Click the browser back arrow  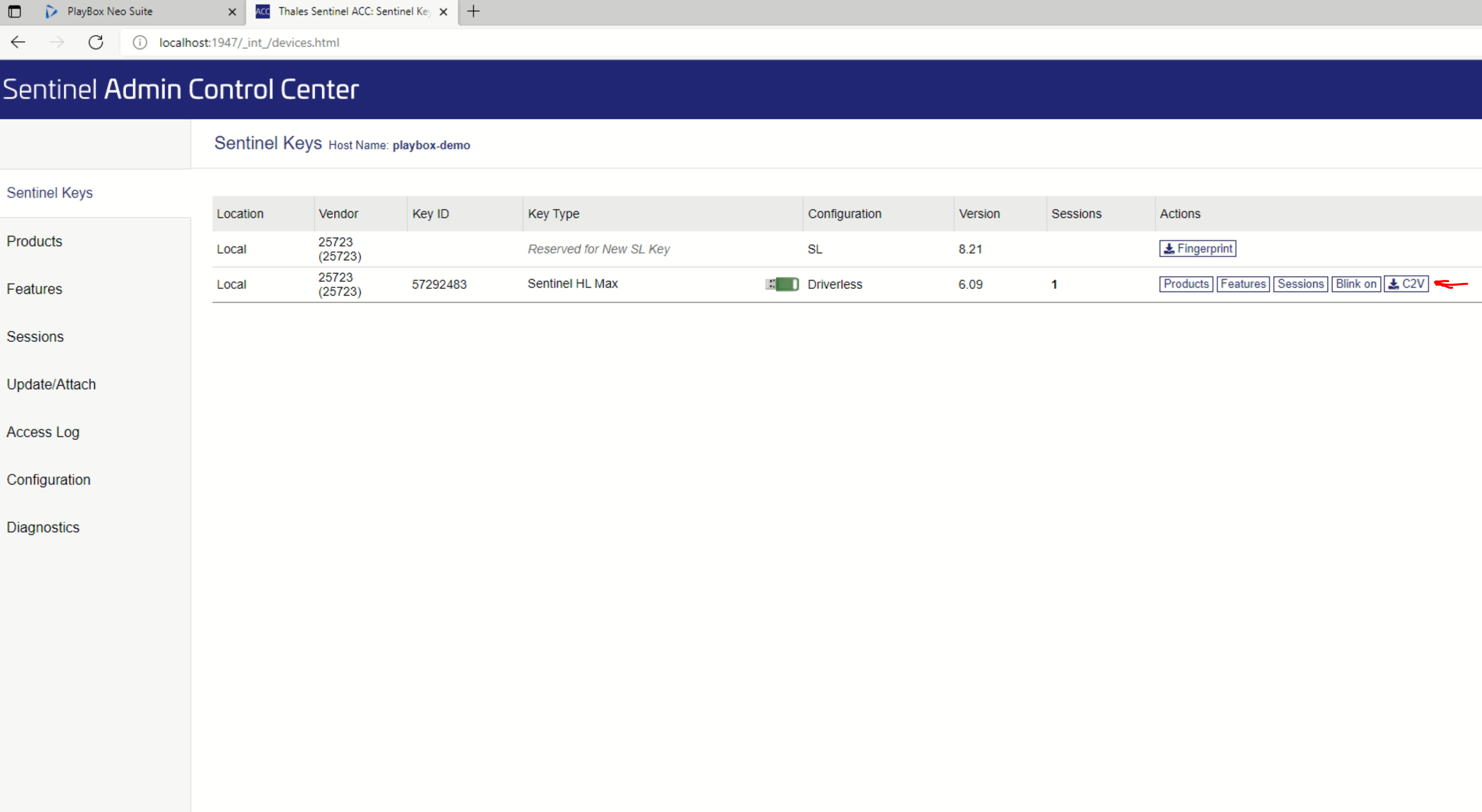pyautogui.click(x=19, y=42)
